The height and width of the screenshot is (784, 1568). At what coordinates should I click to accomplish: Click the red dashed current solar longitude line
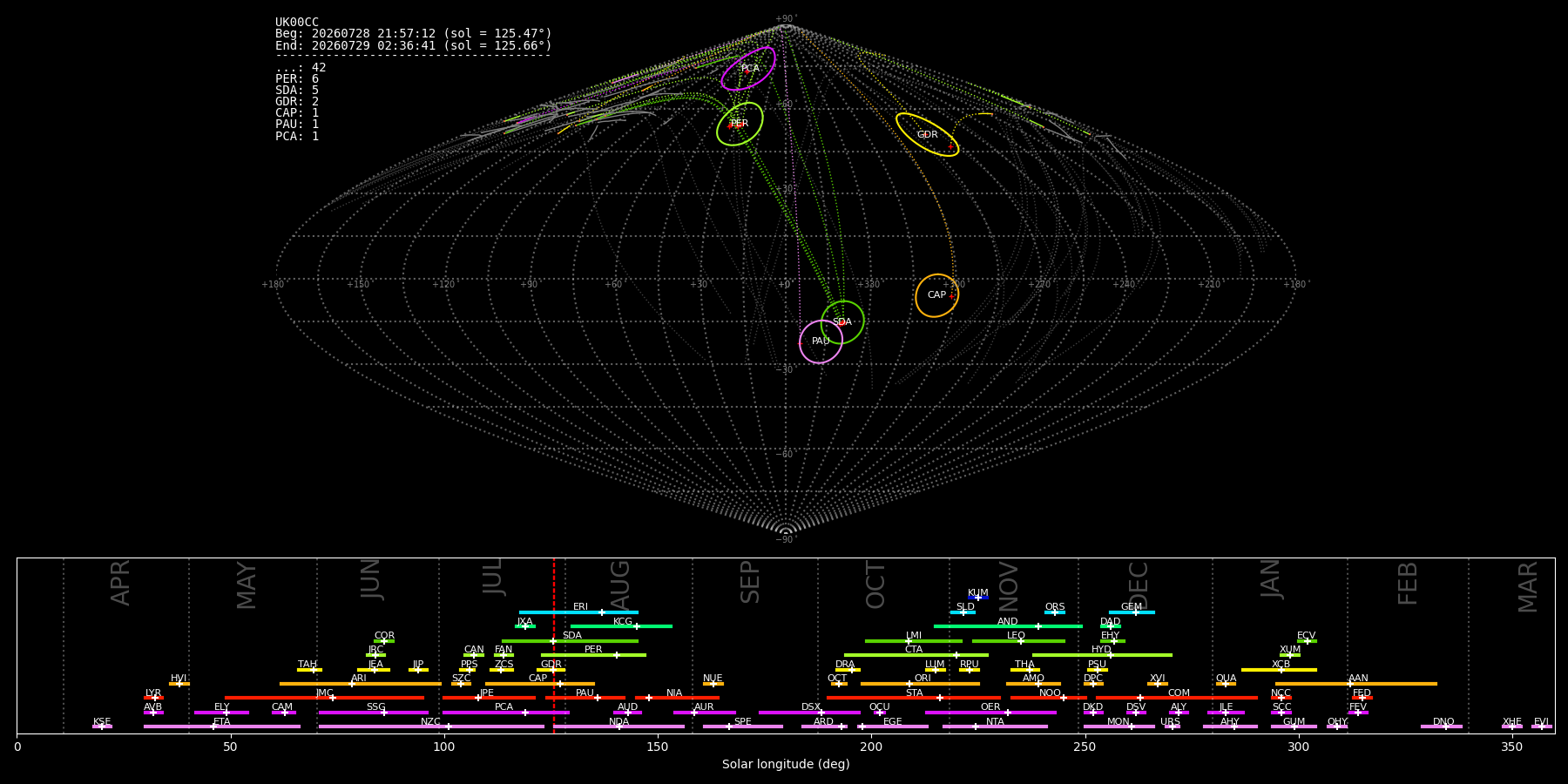[553, 645]
